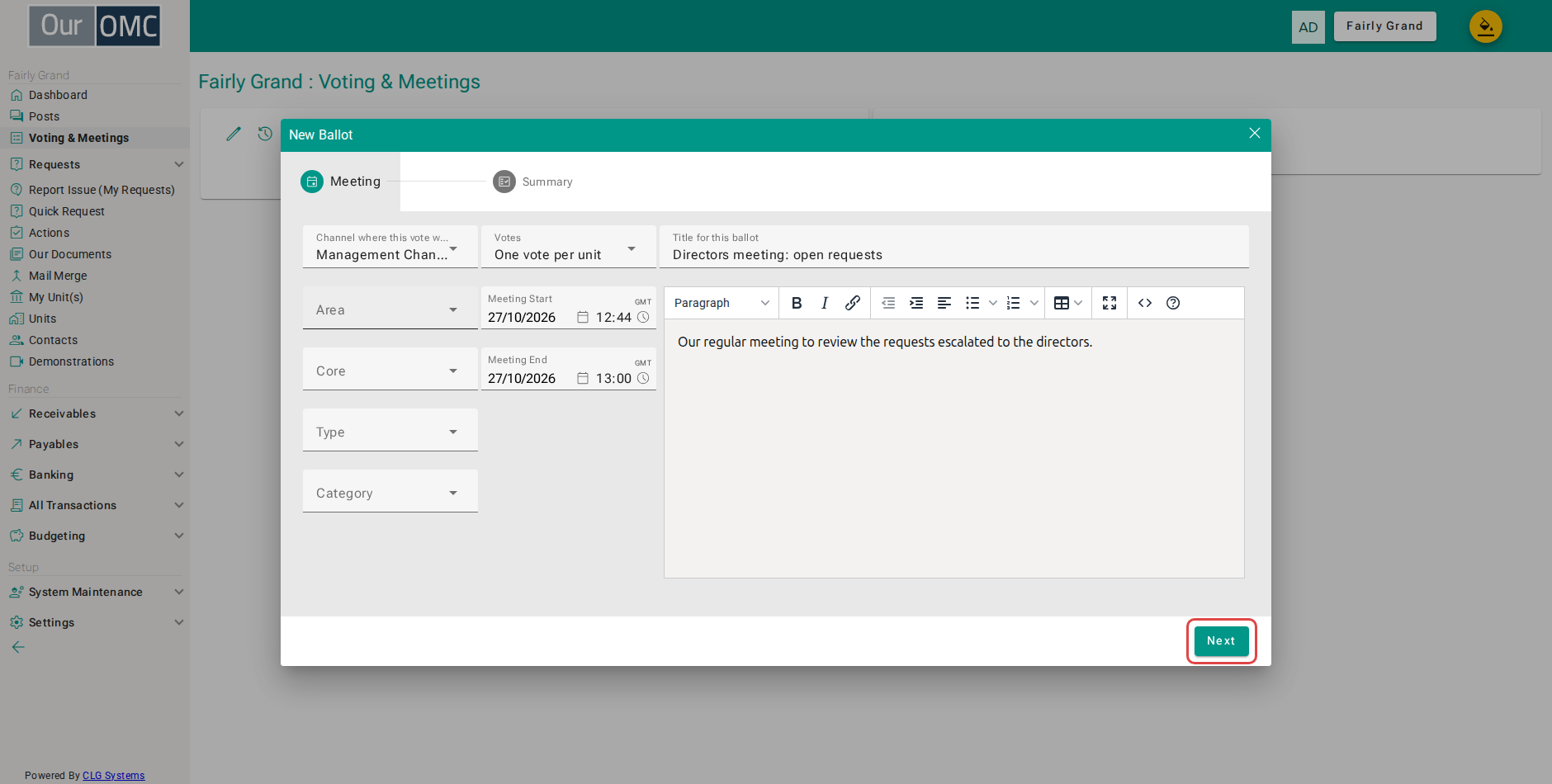The height and width of the screenshot is (784, 1552).
Task: Open source code view in the editor
Action: coord(1145,303)
